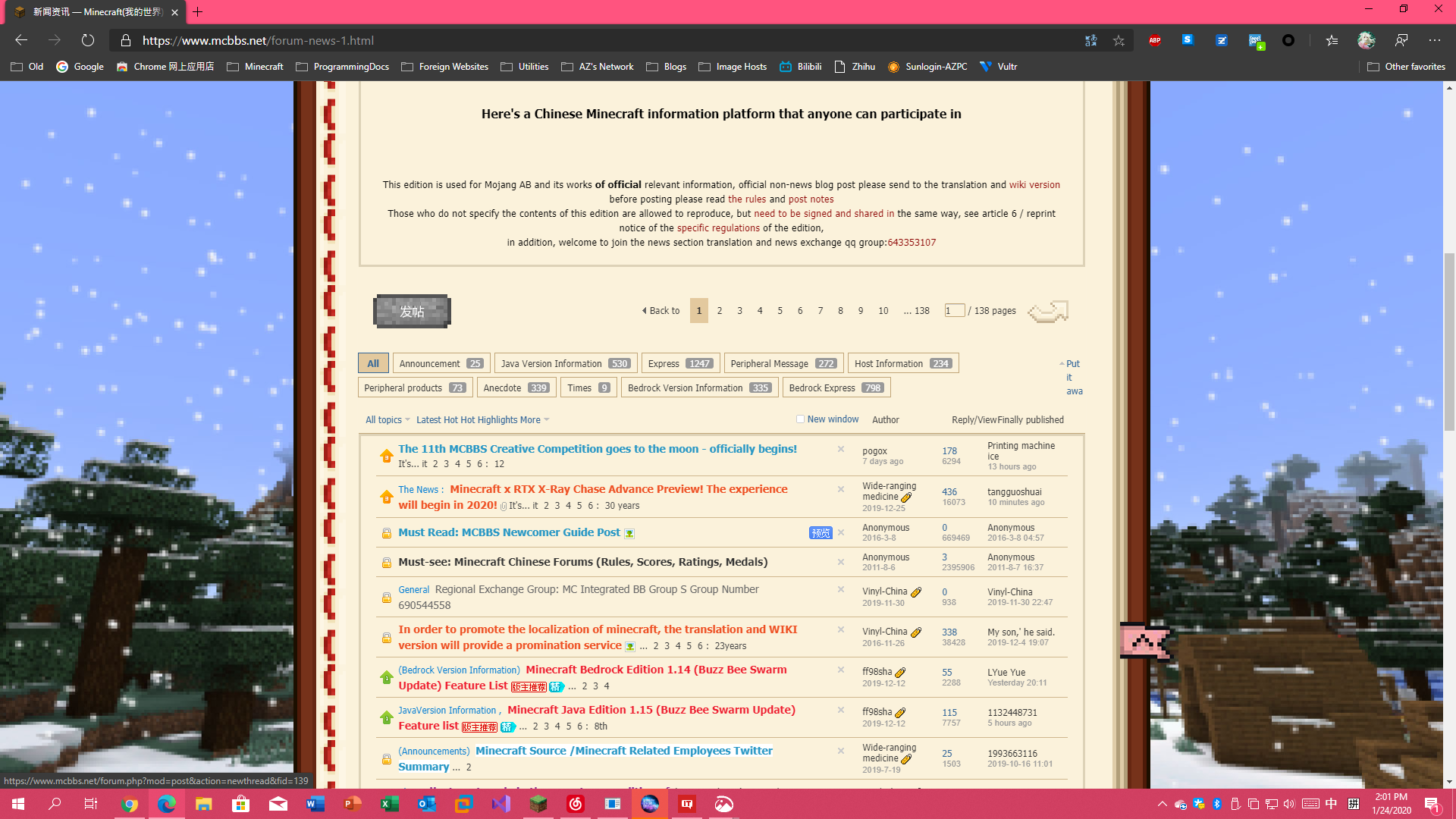The width and height of the screenshot is (1456, 819).
Task: Add page to favorites with star icon
Action: pyautogui.click(x=1119, y=40)
